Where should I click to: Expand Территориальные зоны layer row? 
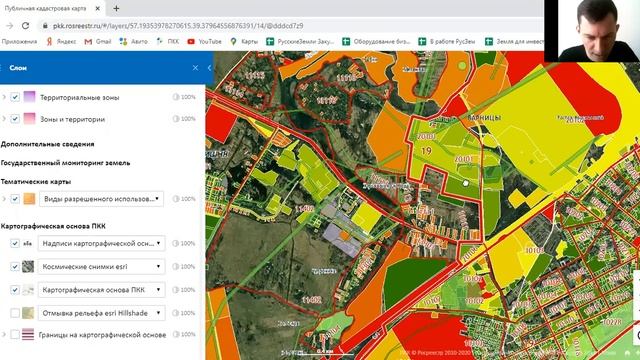[x=4, y=97]
